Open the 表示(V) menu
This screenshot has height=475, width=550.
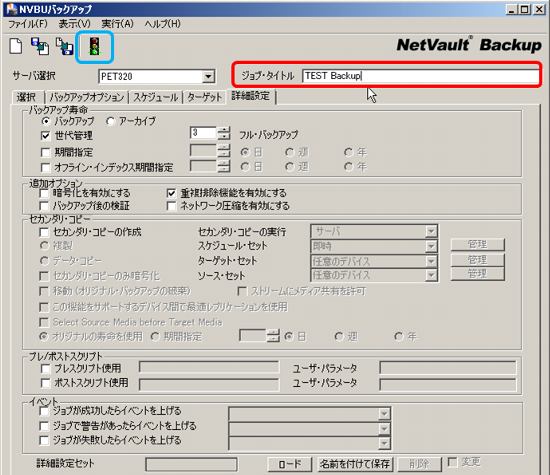(74, 24)
